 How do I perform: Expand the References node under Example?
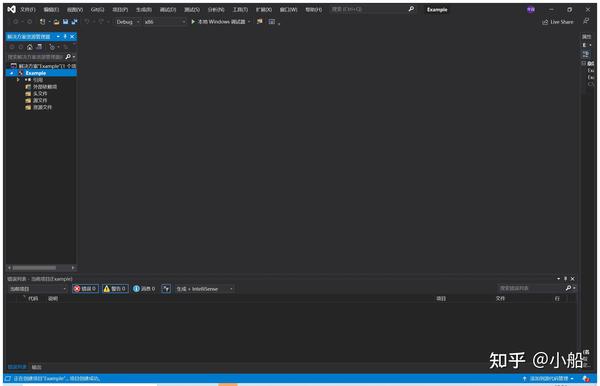[x=18, y=80]
